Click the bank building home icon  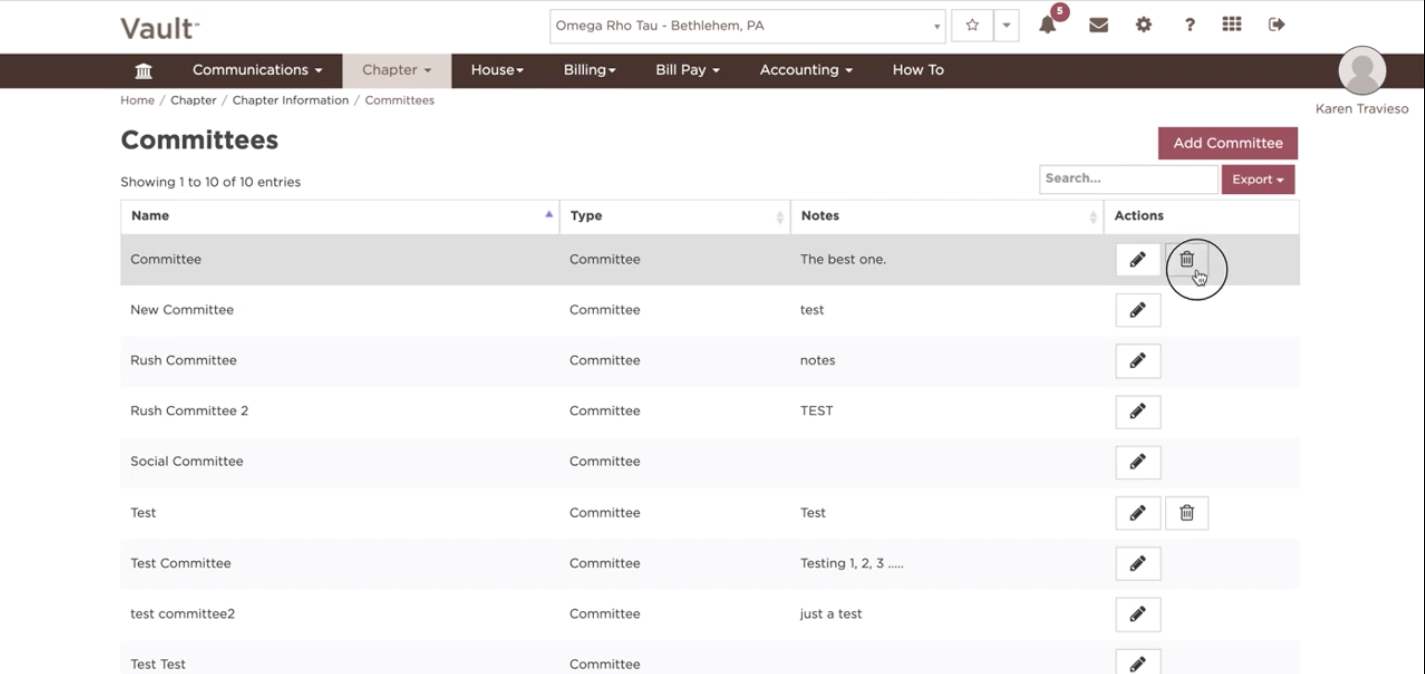143,71
